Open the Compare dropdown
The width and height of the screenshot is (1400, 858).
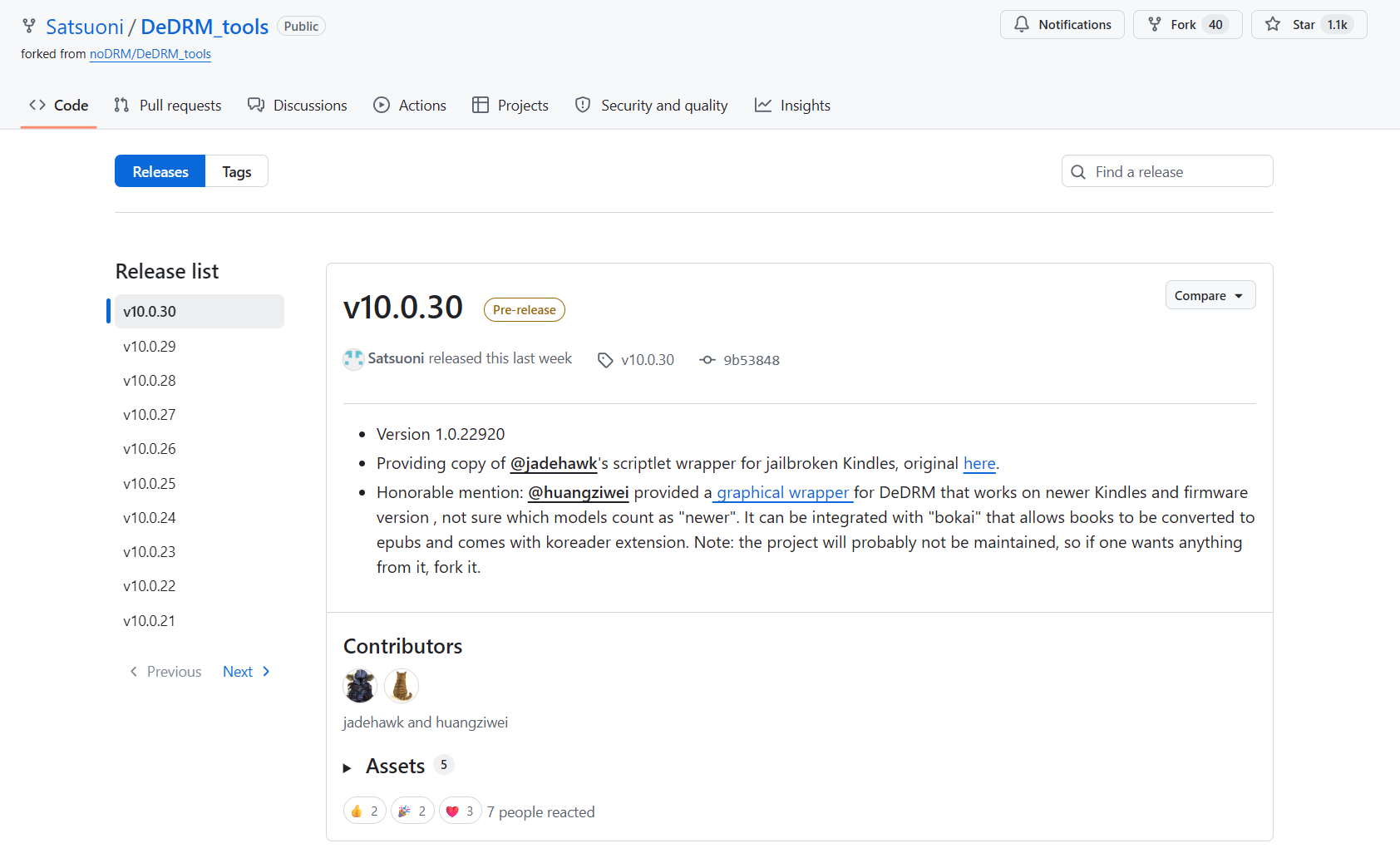coord(1210,295)
